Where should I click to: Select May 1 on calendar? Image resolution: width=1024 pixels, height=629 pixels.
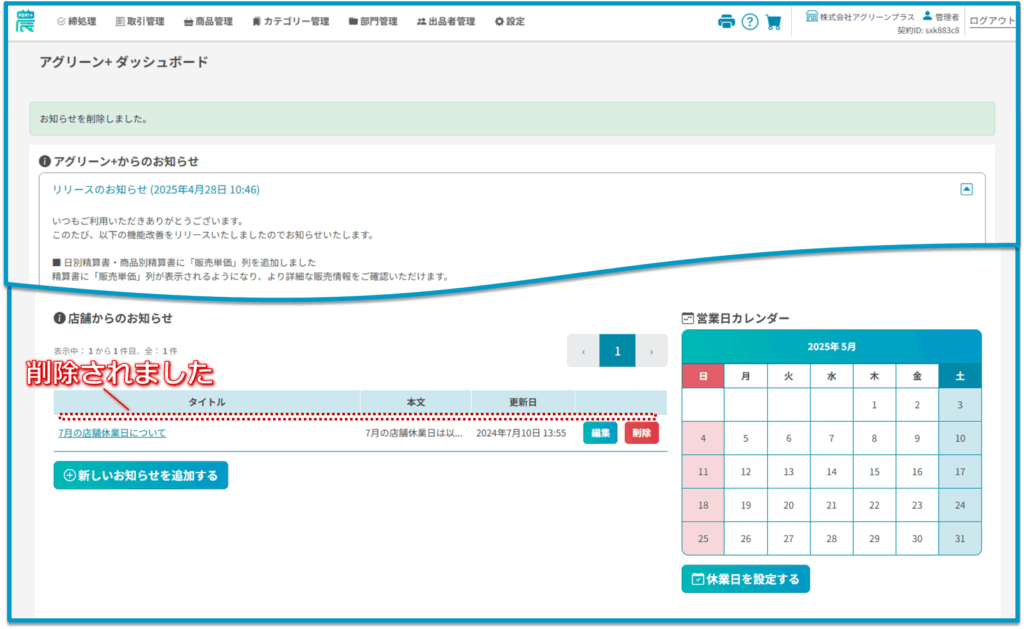tap(874, 405)
